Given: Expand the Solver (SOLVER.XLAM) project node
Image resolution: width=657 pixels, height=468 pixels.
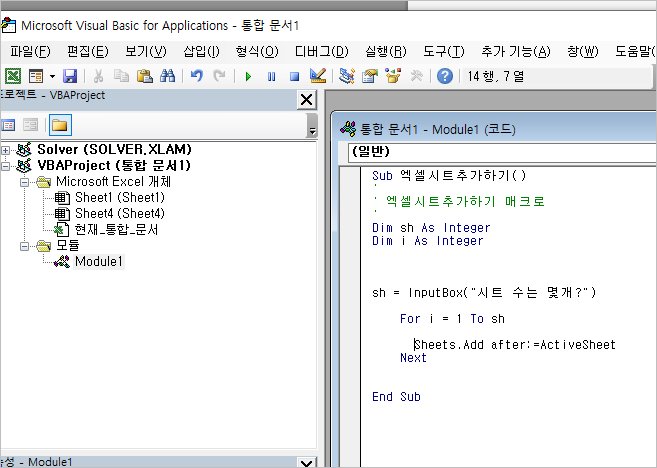Looking at the screenshot, I should click(8, 150).
